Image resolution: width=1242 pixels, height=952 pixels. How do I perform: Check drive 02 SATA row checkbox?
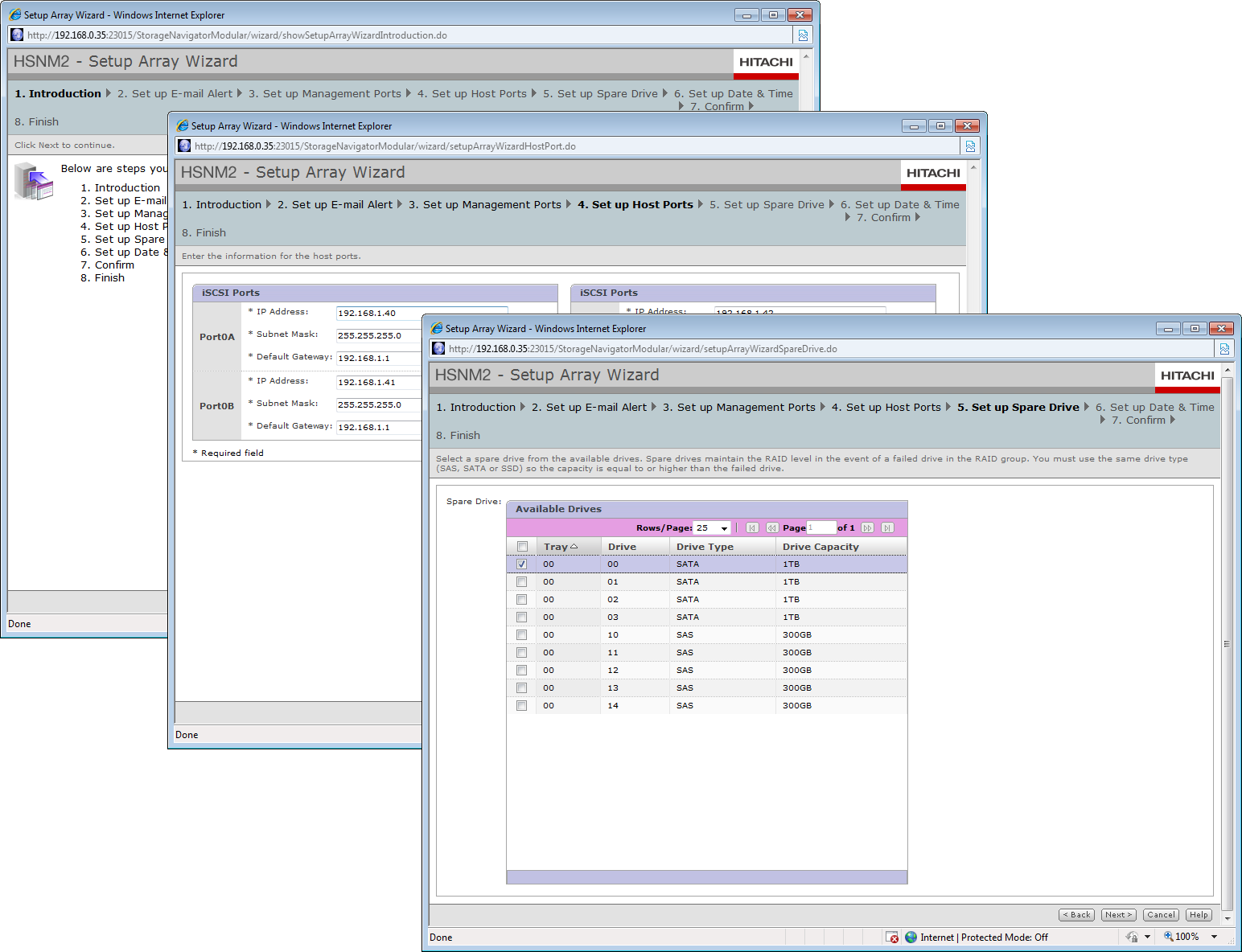pos(522,600)
